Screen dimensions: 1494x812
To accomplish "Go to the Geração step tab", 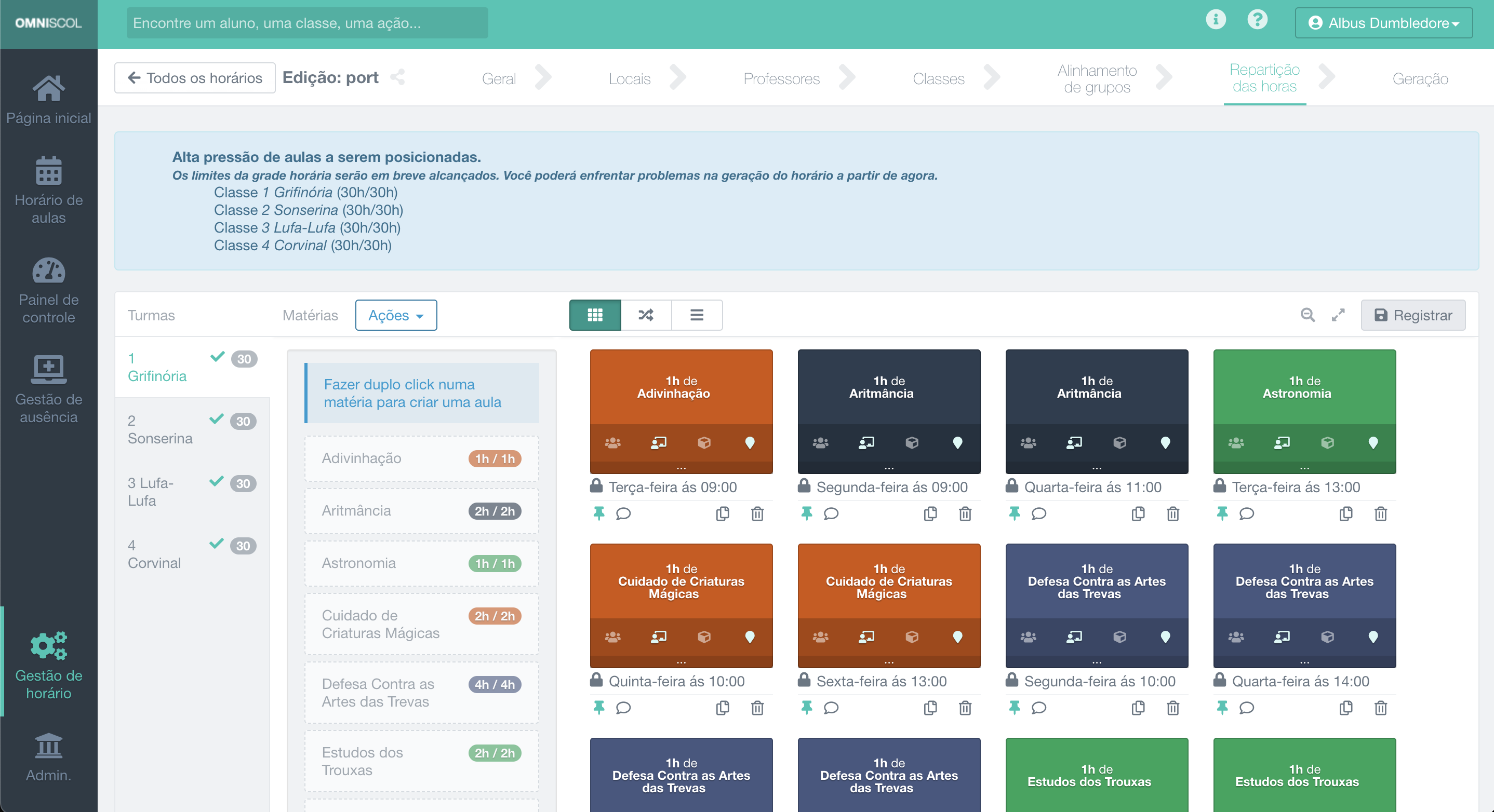I will (1420, 79).
